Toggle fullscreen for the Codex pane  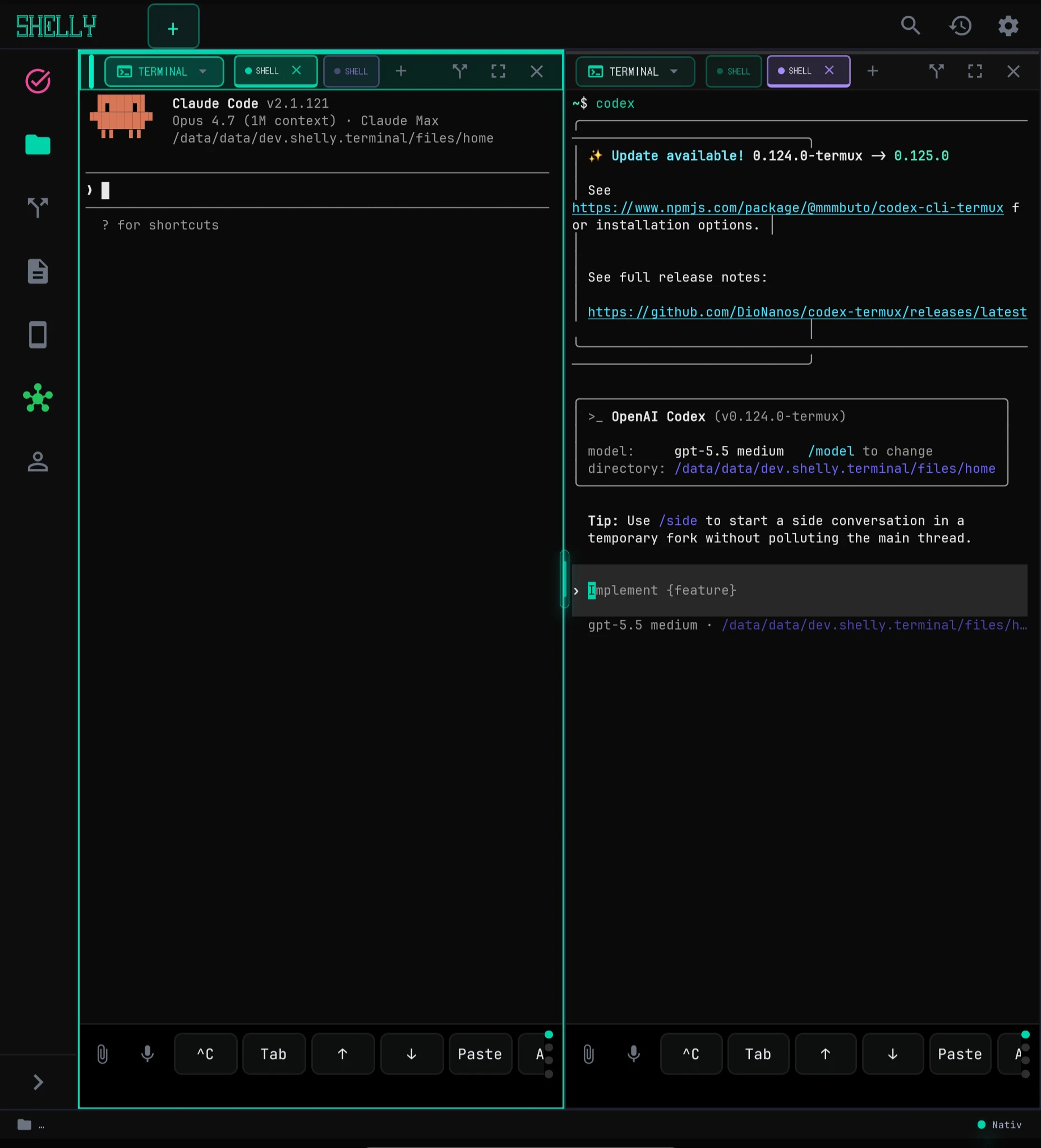(975, 71)
